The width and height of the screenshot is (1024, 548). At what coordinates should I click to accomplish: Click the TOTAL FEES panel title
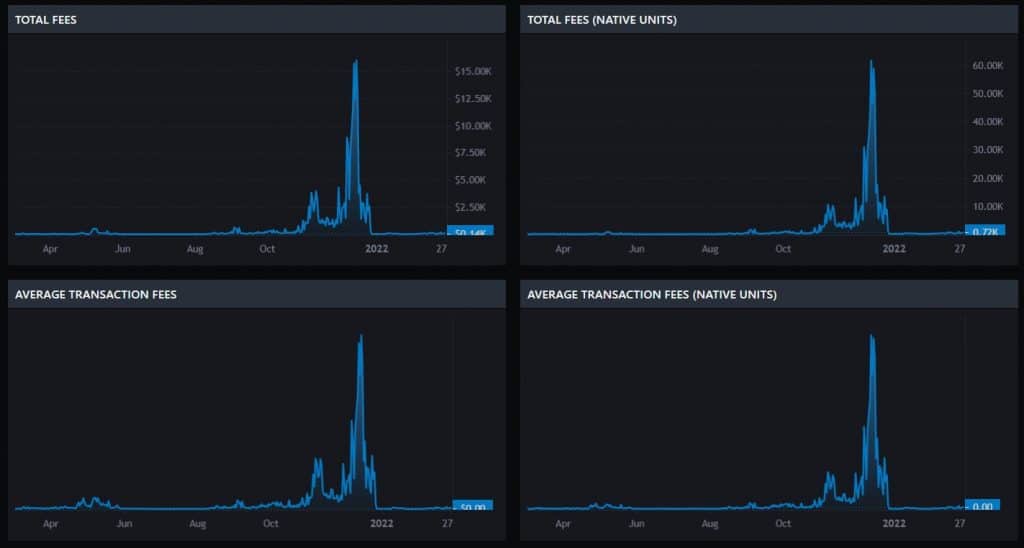[x=46, y=20]
